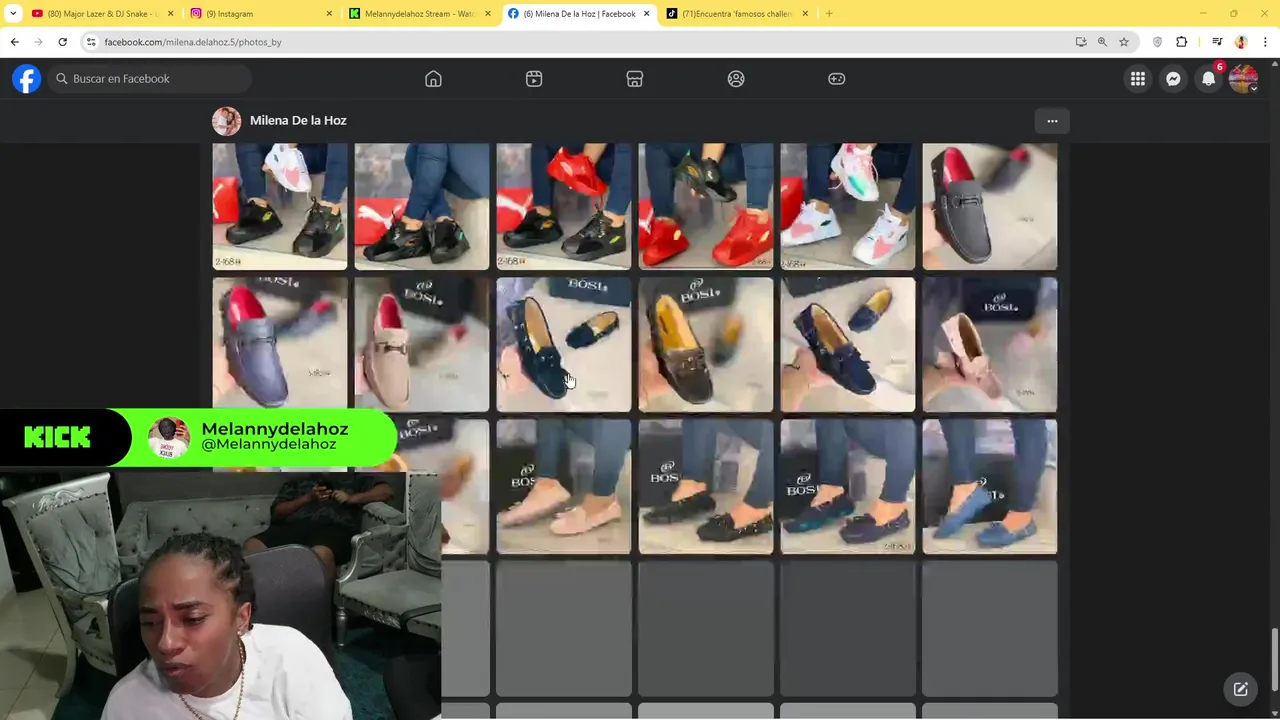Close the Major Lazer YouTube tab
Viewport: 1280px width, 720px height.
click(170, 14)
